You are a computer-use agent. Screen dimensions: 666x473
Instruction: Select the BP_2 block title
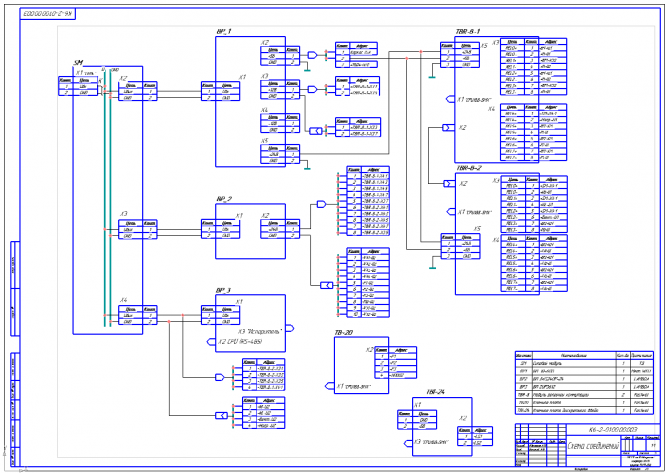(x=224, y=199)
